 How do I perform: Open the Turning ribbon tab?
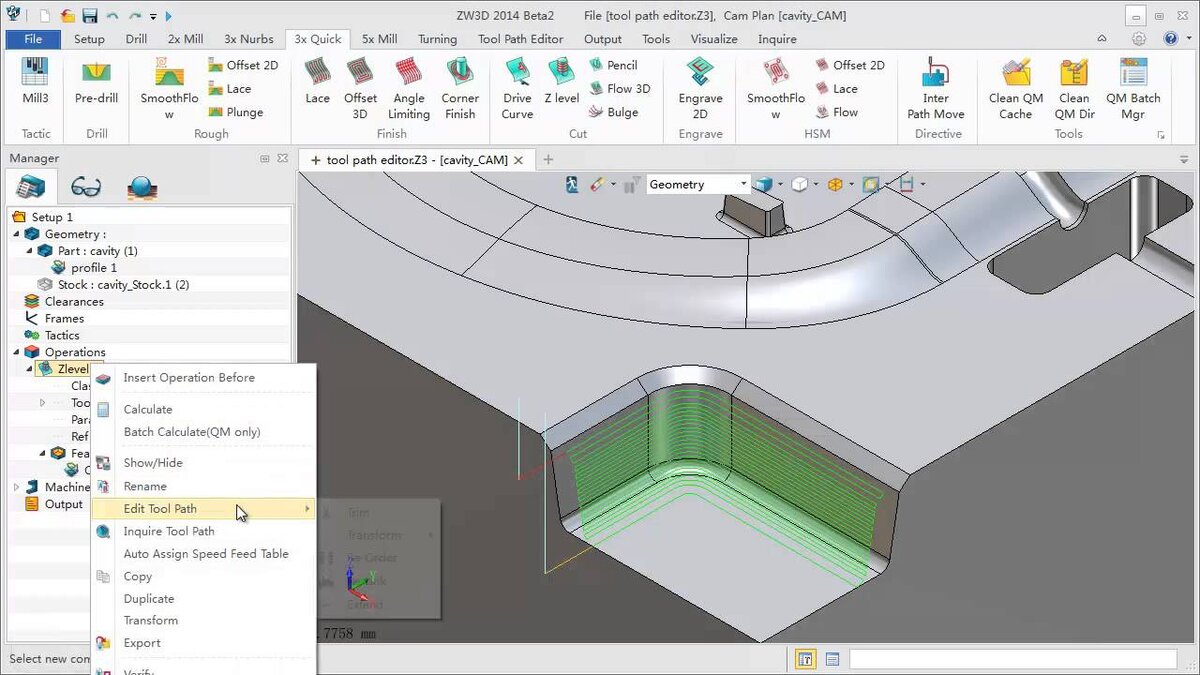[437, 39]
